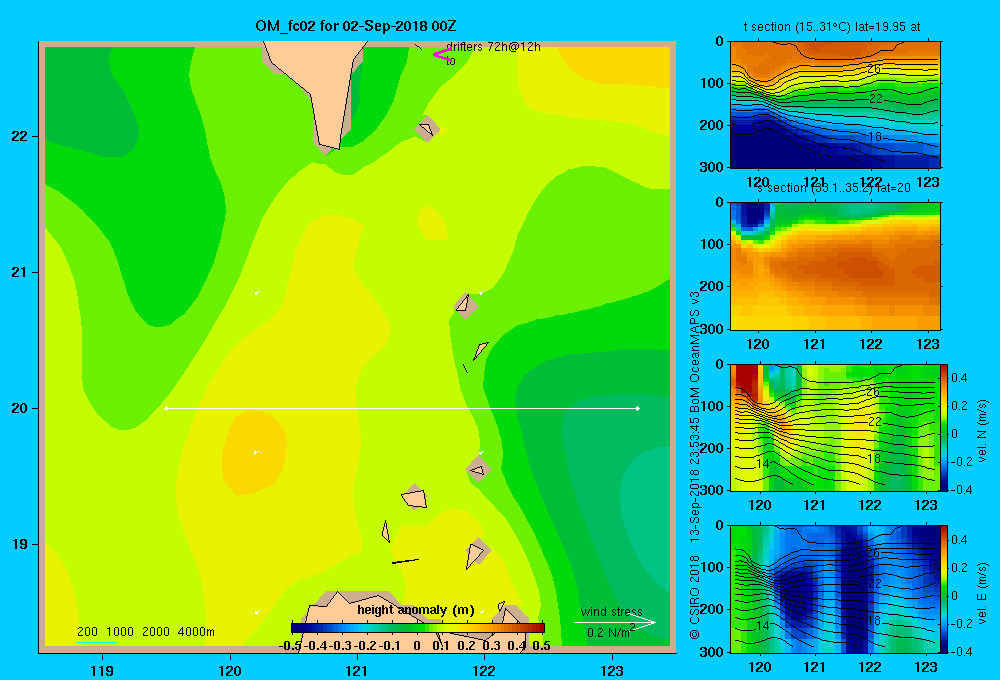Open the salinity section plot

835,266
